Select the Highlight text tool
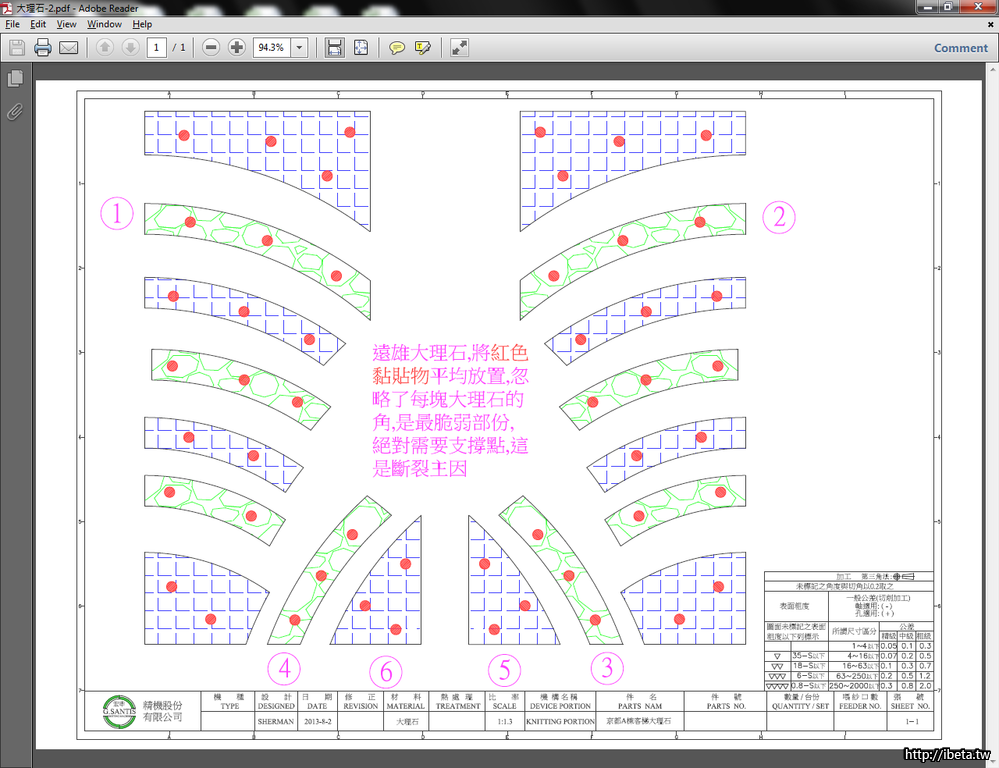 423,47
